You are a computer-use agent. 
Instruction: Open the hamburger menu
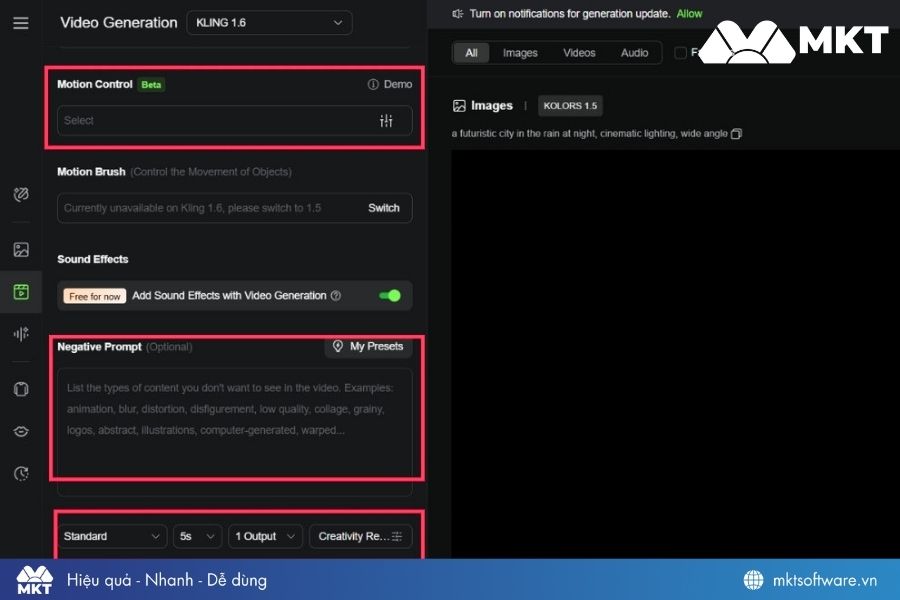[20, 23]
